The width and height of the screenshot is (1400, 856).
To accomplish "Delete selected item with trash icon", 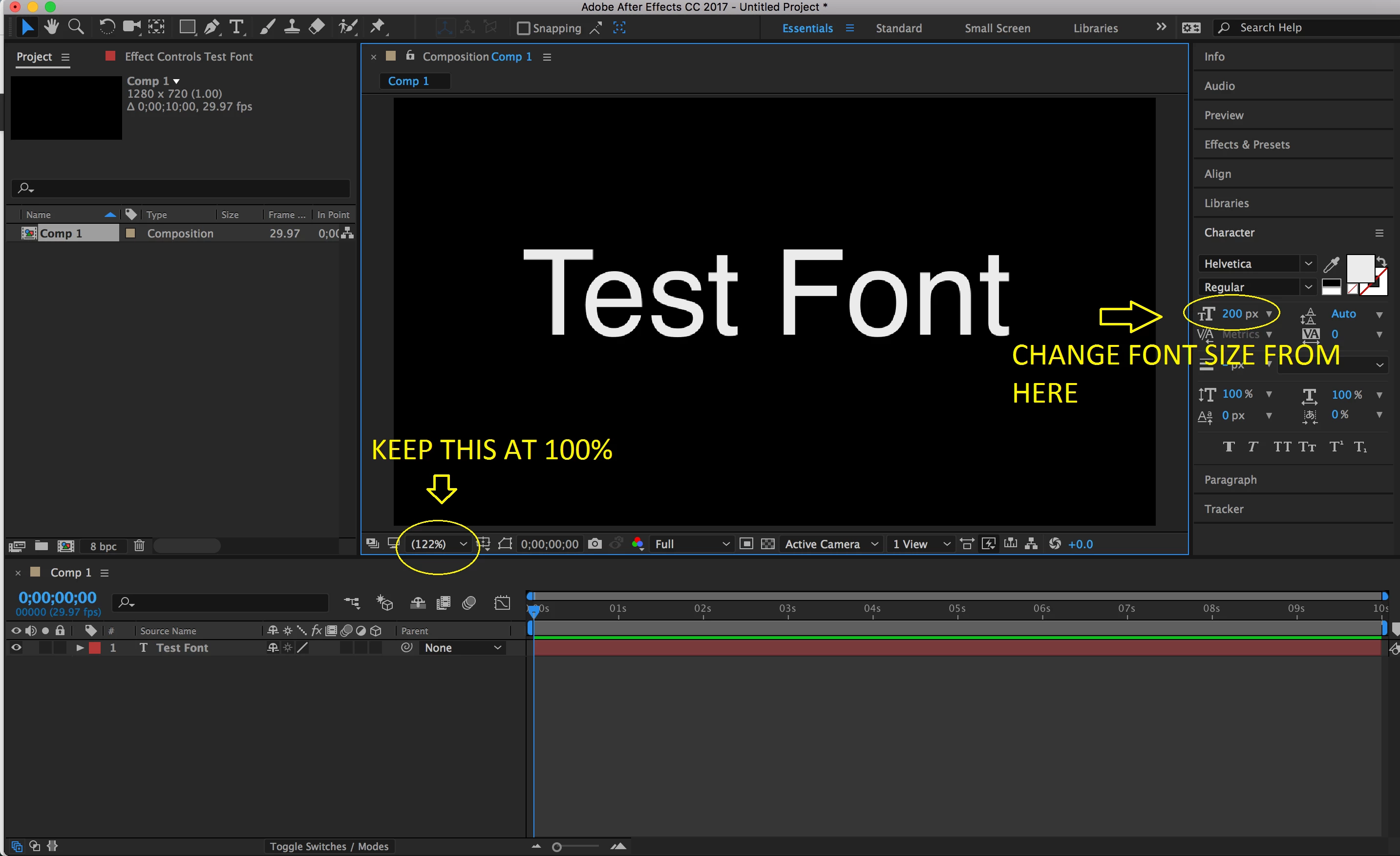I will coord(139,546).
